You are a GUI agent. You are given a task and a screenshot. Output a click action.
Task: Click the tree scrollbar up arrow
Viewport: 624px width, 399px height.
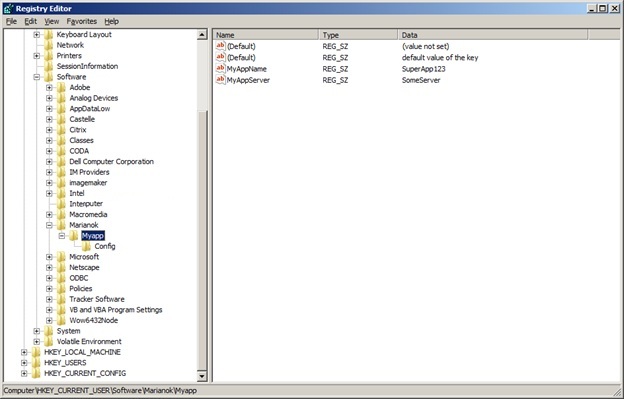click(202, 35)
